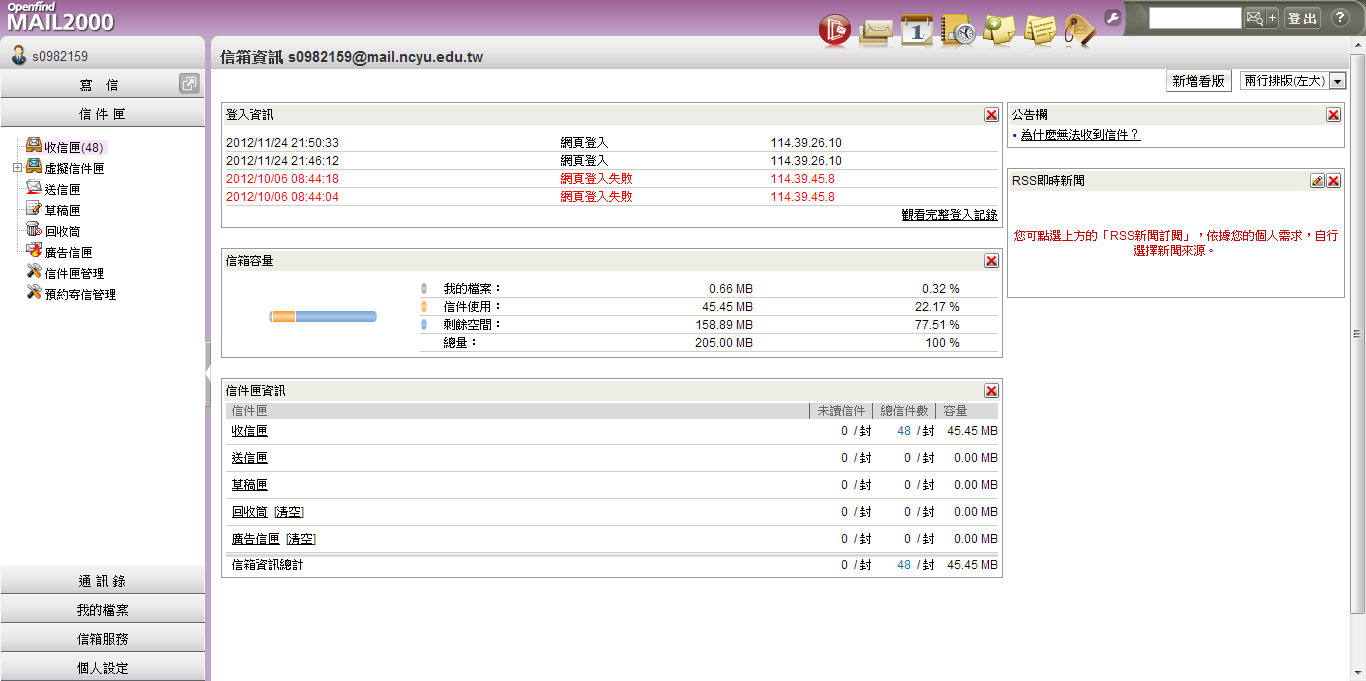This screenshot has height=681, width=1366.
Task: Click the 總信件數 column header
Action: point(904,411)
